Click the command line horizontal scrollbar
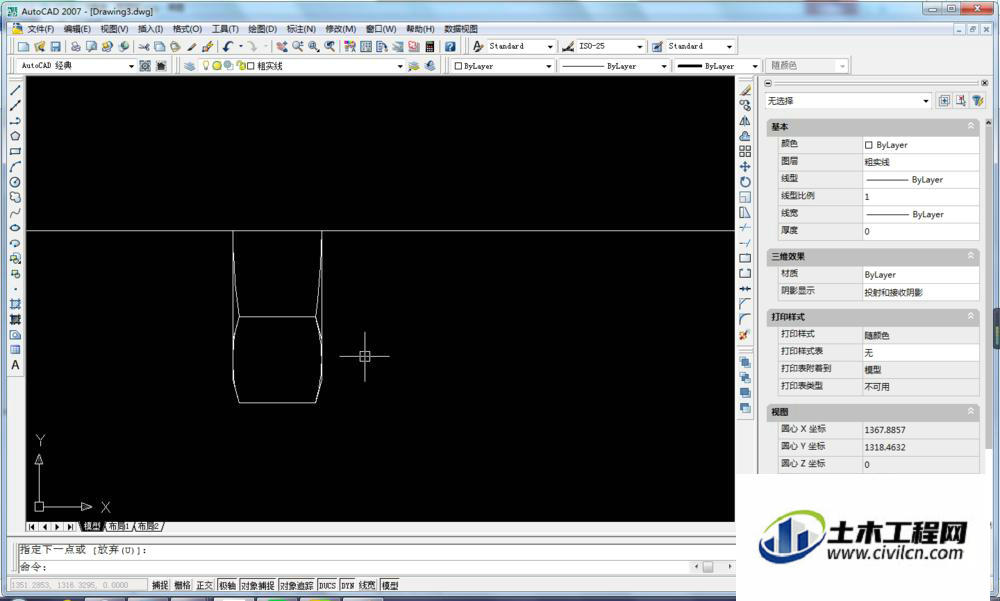This screenshot has height=601, width=1000. tap(713, 567)
